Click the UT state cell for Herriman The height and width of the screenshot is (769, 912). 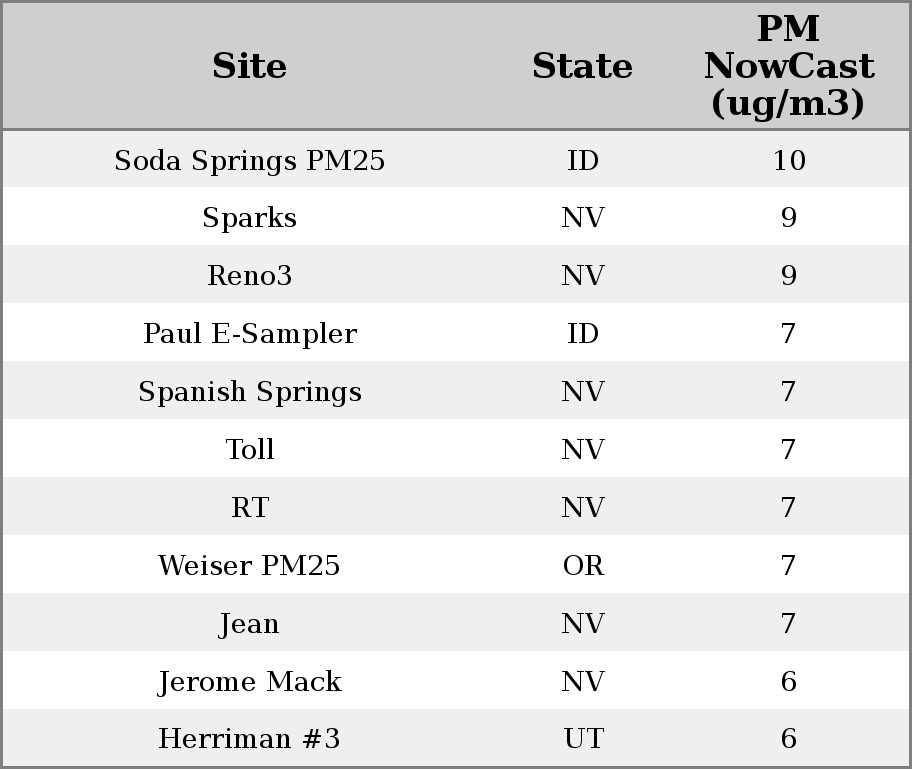pyautogui.click(x=583, y=739)
